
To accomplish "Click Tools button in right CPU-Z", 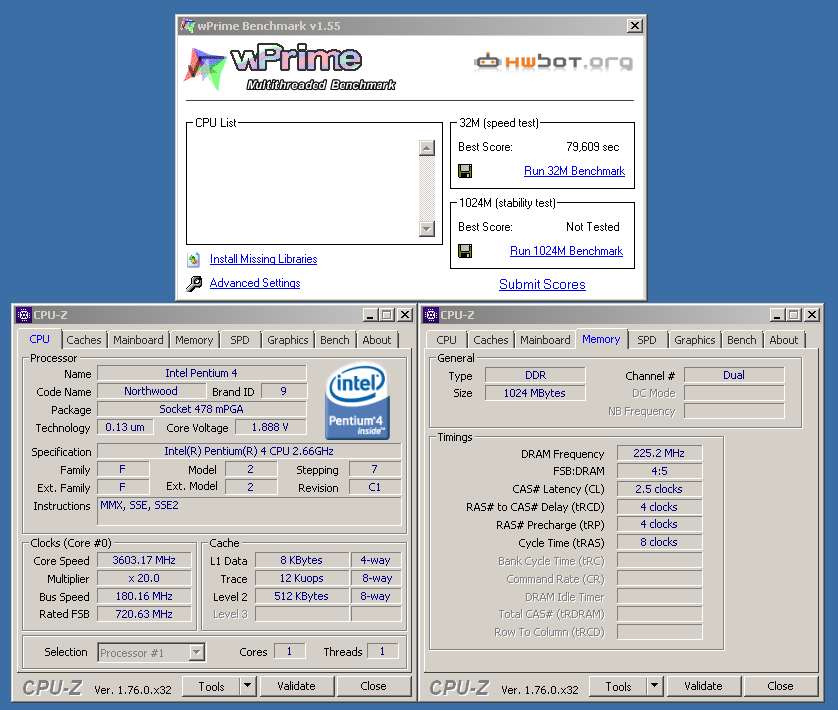I will pos(618,686).
